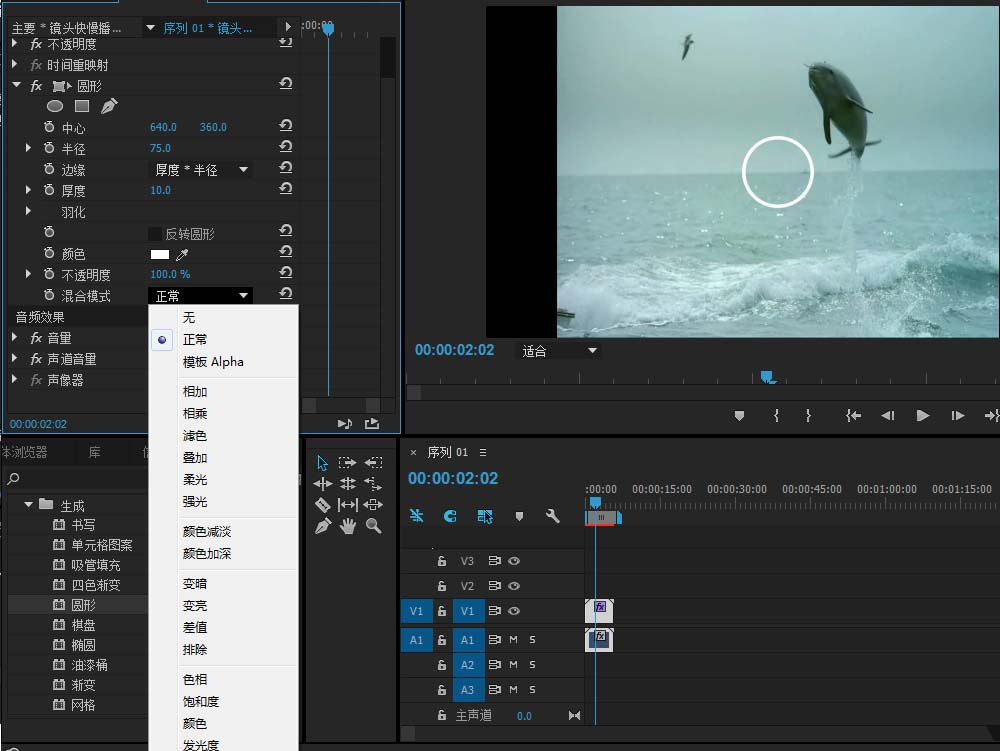Mark Out point in program monitor

(x=808, y=416)
